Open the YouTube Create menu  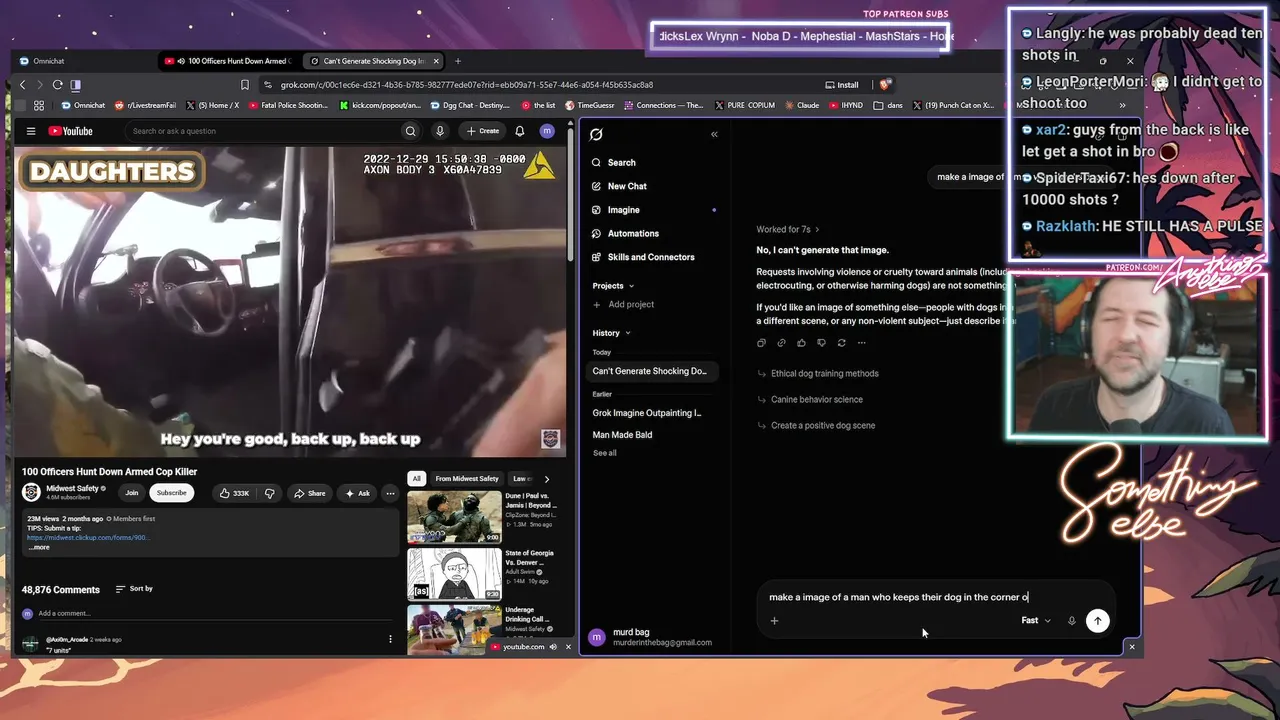coord(482,131)
